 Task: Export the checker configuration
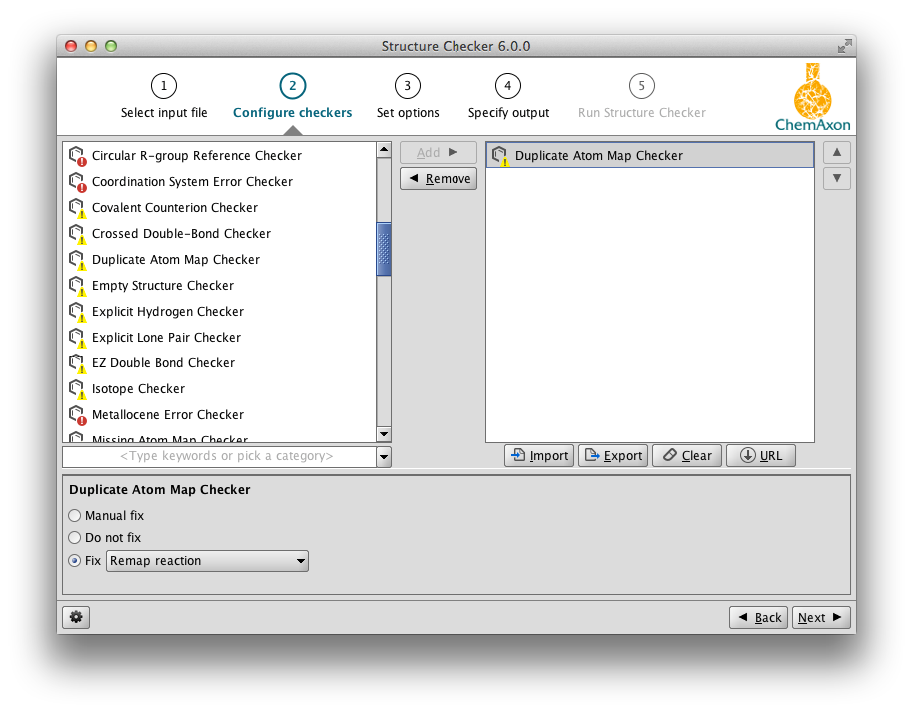point(613,455)
